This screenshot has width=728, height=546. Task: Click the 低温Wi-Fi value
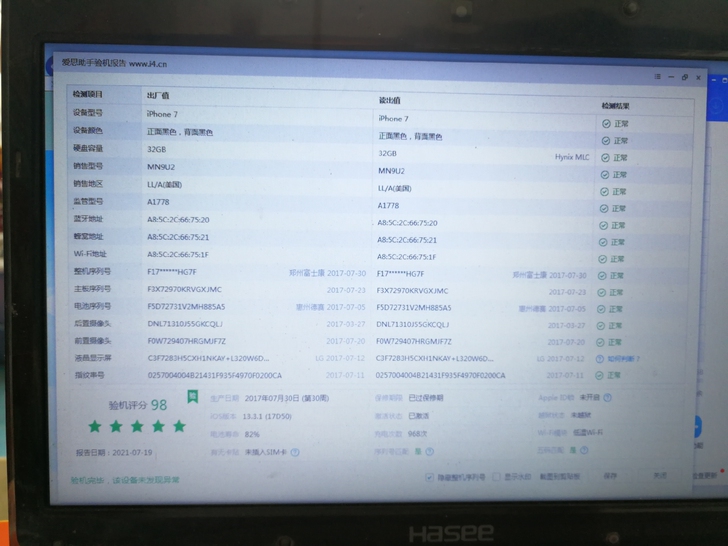(x=588, y=432)
